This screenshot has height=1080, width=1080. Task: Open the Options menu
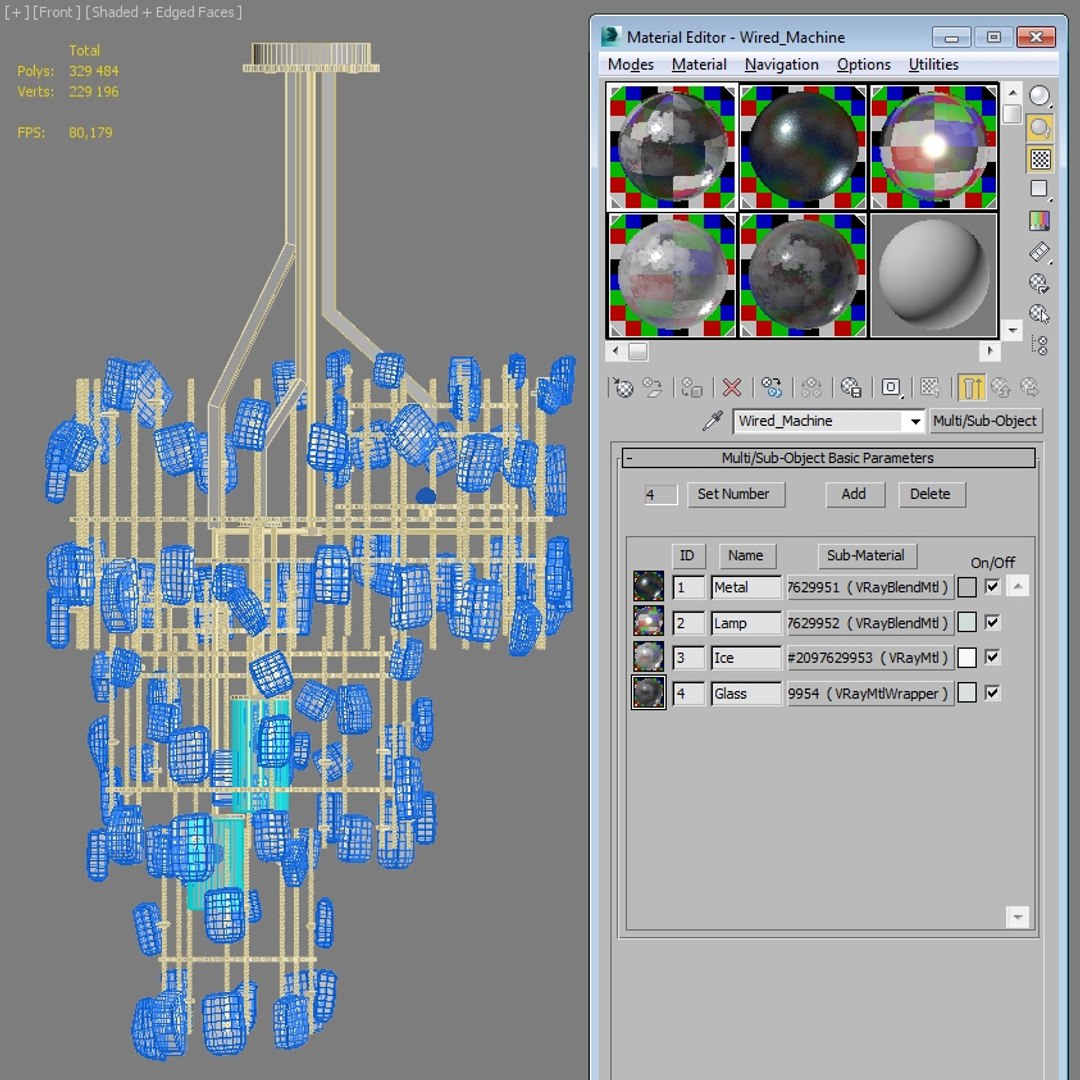(x=864, y=64)
